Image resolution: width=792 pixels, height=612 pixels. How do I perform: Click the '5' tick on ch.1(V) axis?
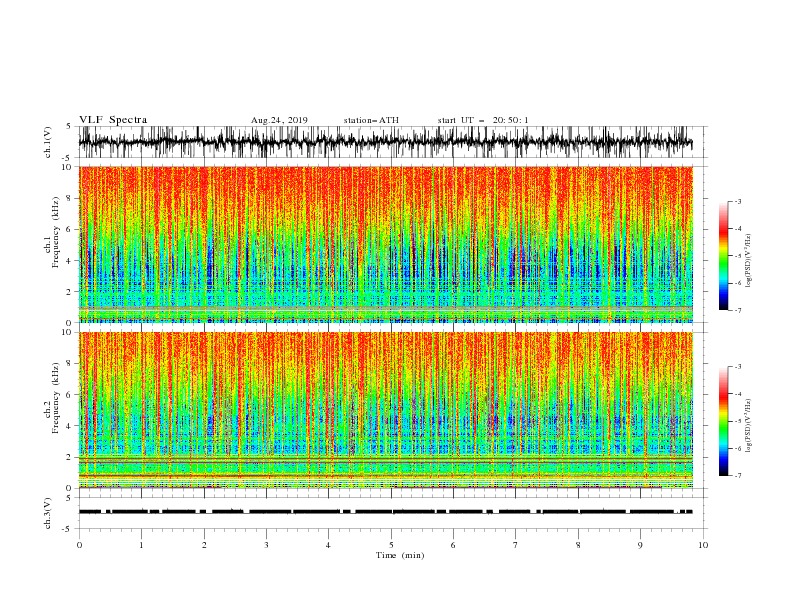69,126
